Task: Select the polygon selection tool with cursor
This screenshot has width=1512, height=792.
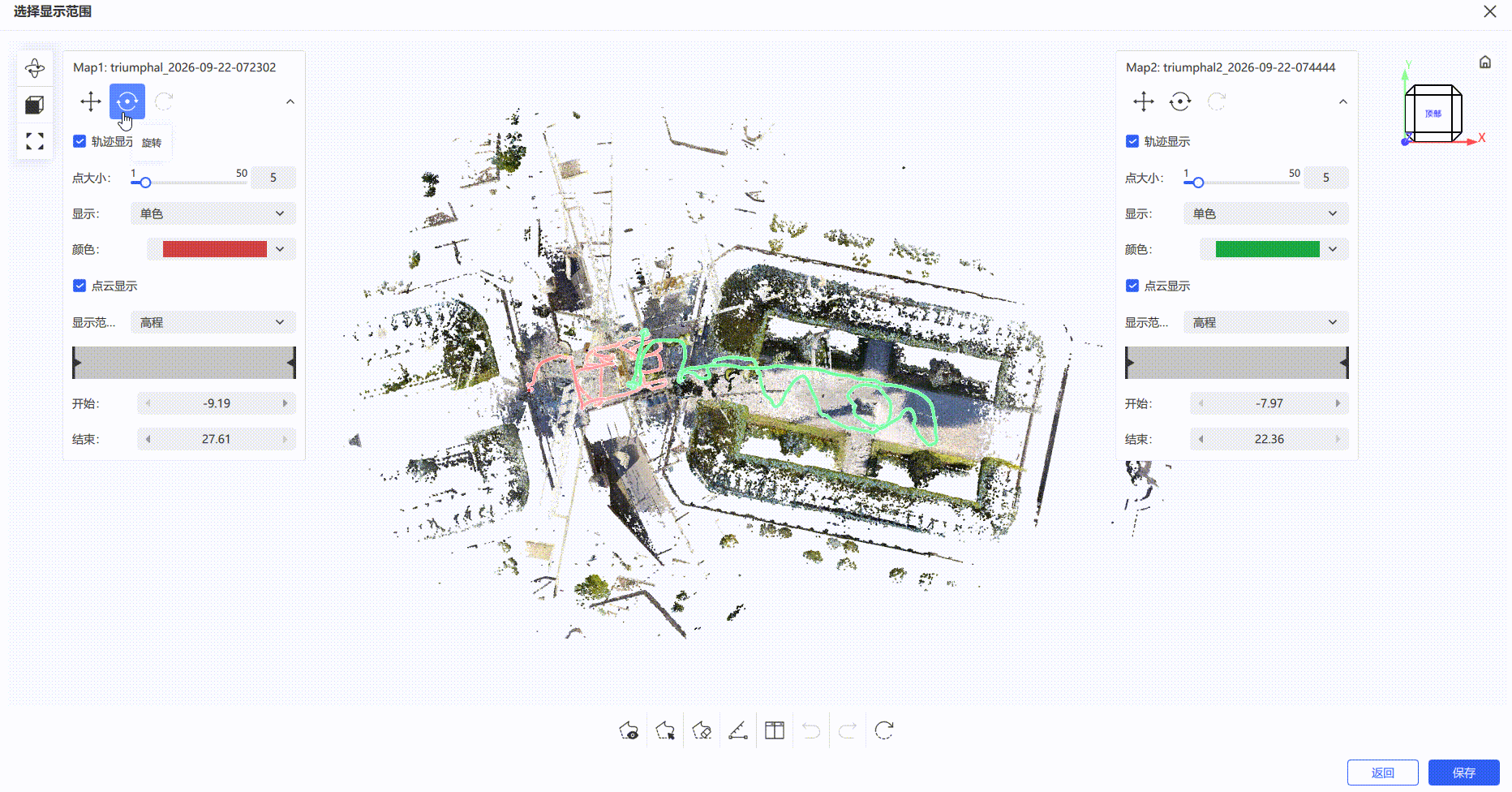Action: [665, 730]
